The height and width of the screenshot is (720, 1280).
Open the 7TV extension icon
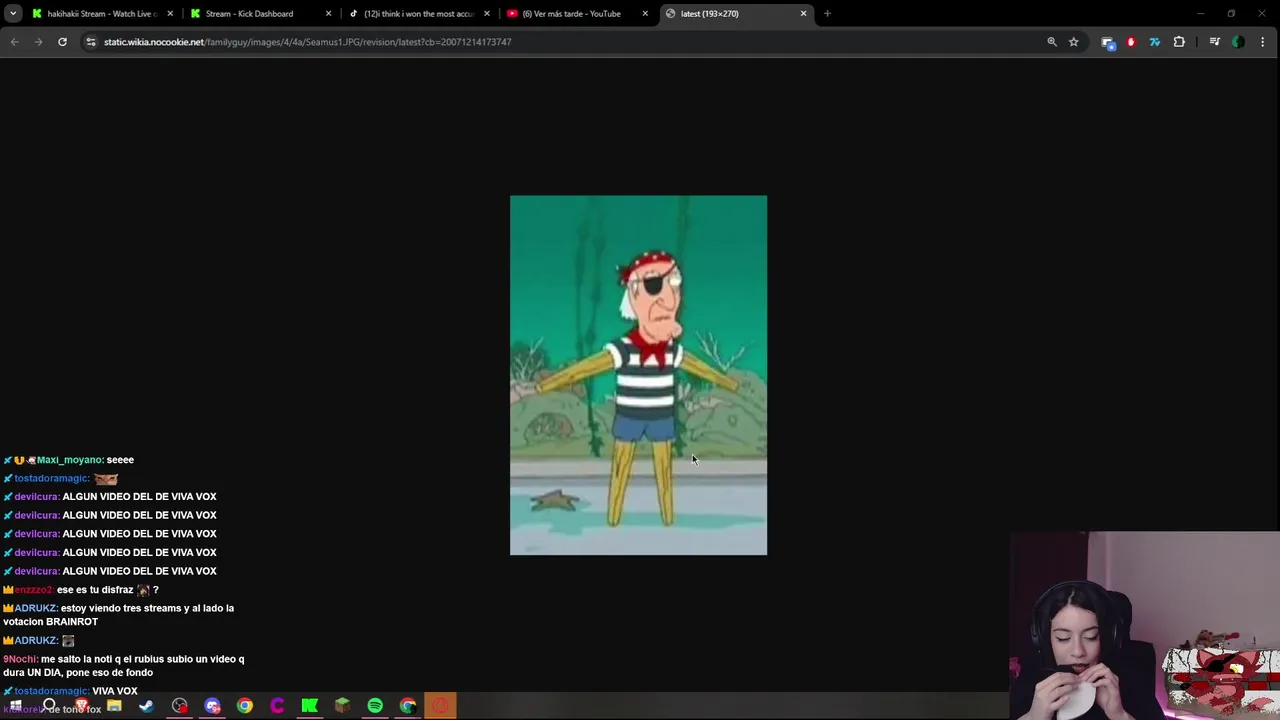click(1155, 42)
